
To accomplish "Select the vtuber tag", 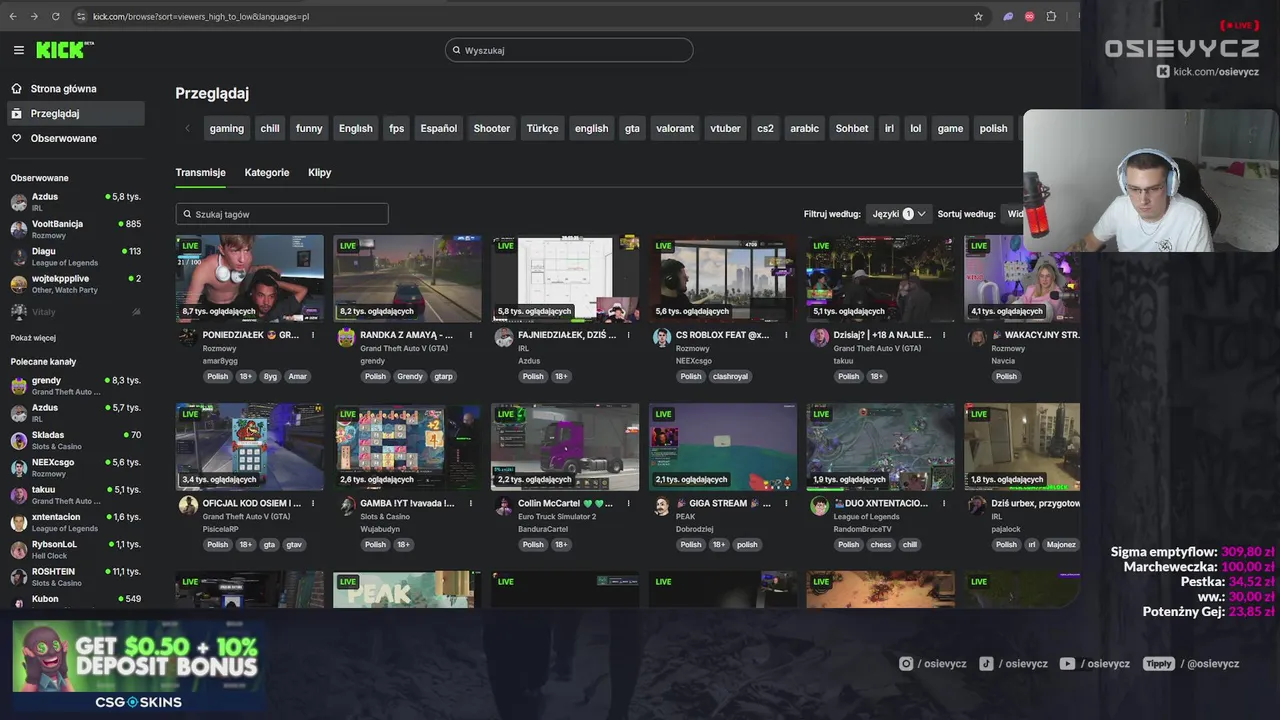I will pyautogui.click(x=725, y=128).
